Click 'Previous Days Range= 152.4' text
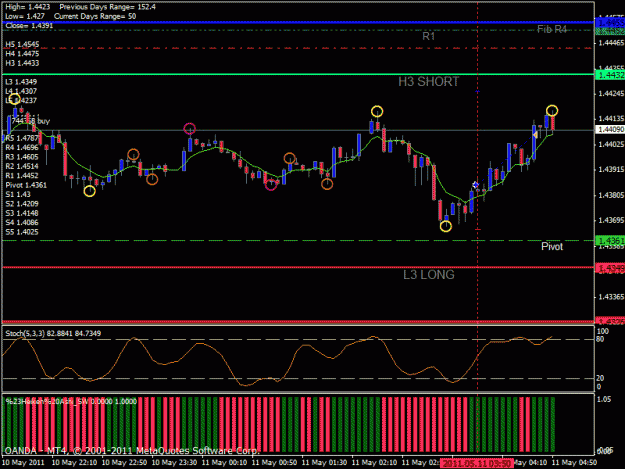 (x=108, y=7)
